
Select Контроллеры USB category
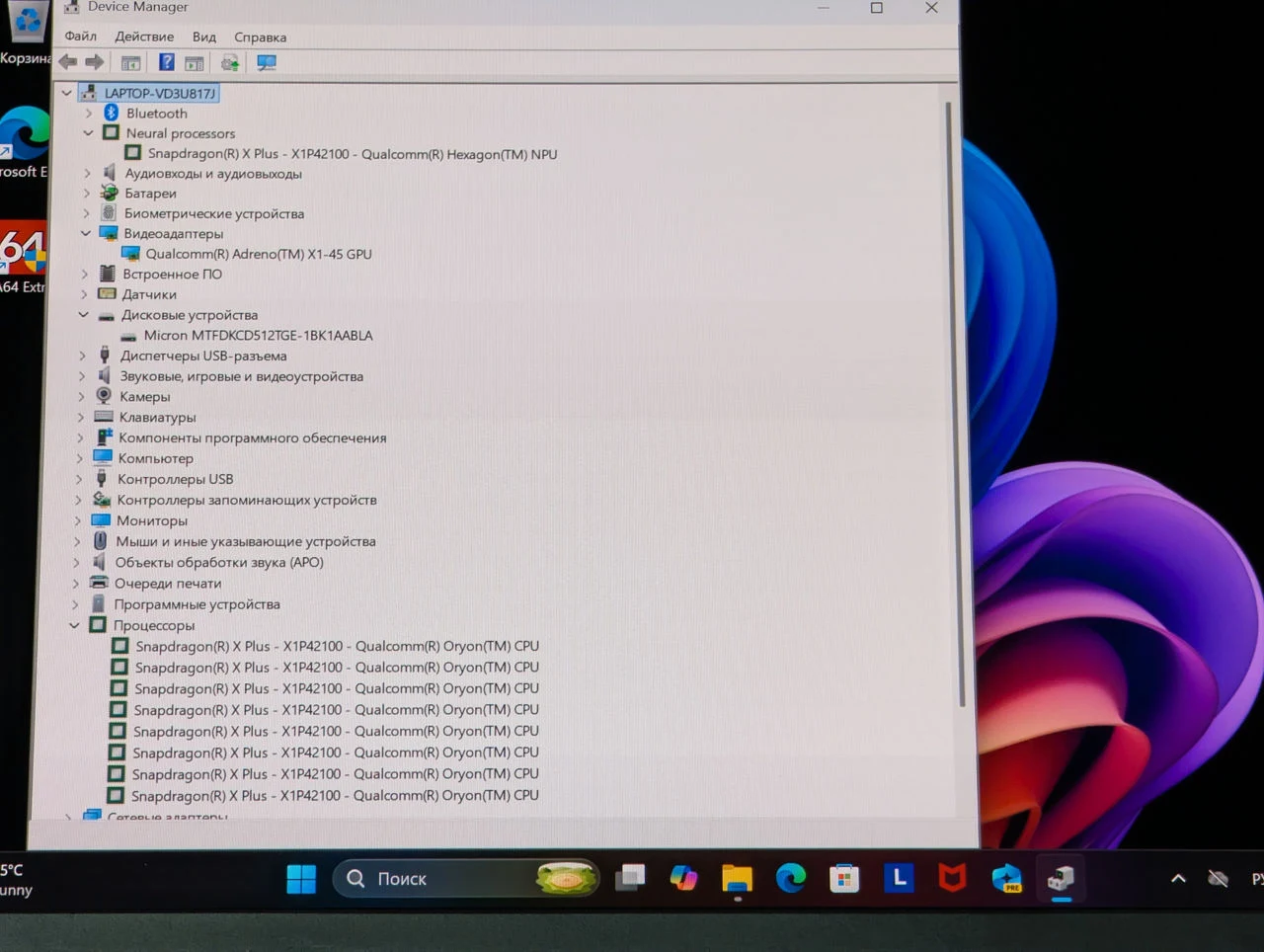[x=176, y=479]
